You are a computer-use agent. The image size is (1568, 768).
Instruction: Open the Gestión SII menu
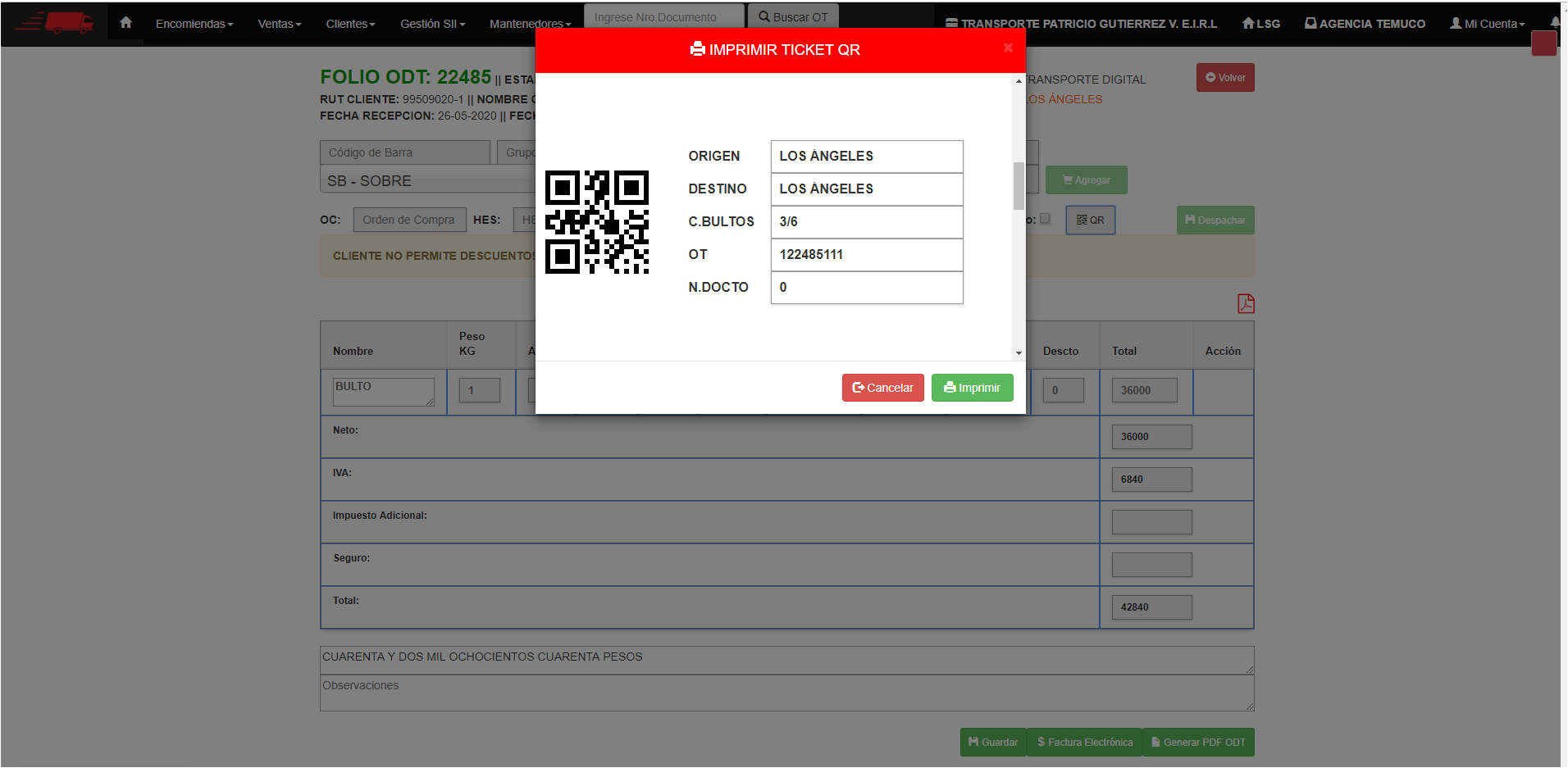click(432, 24)
